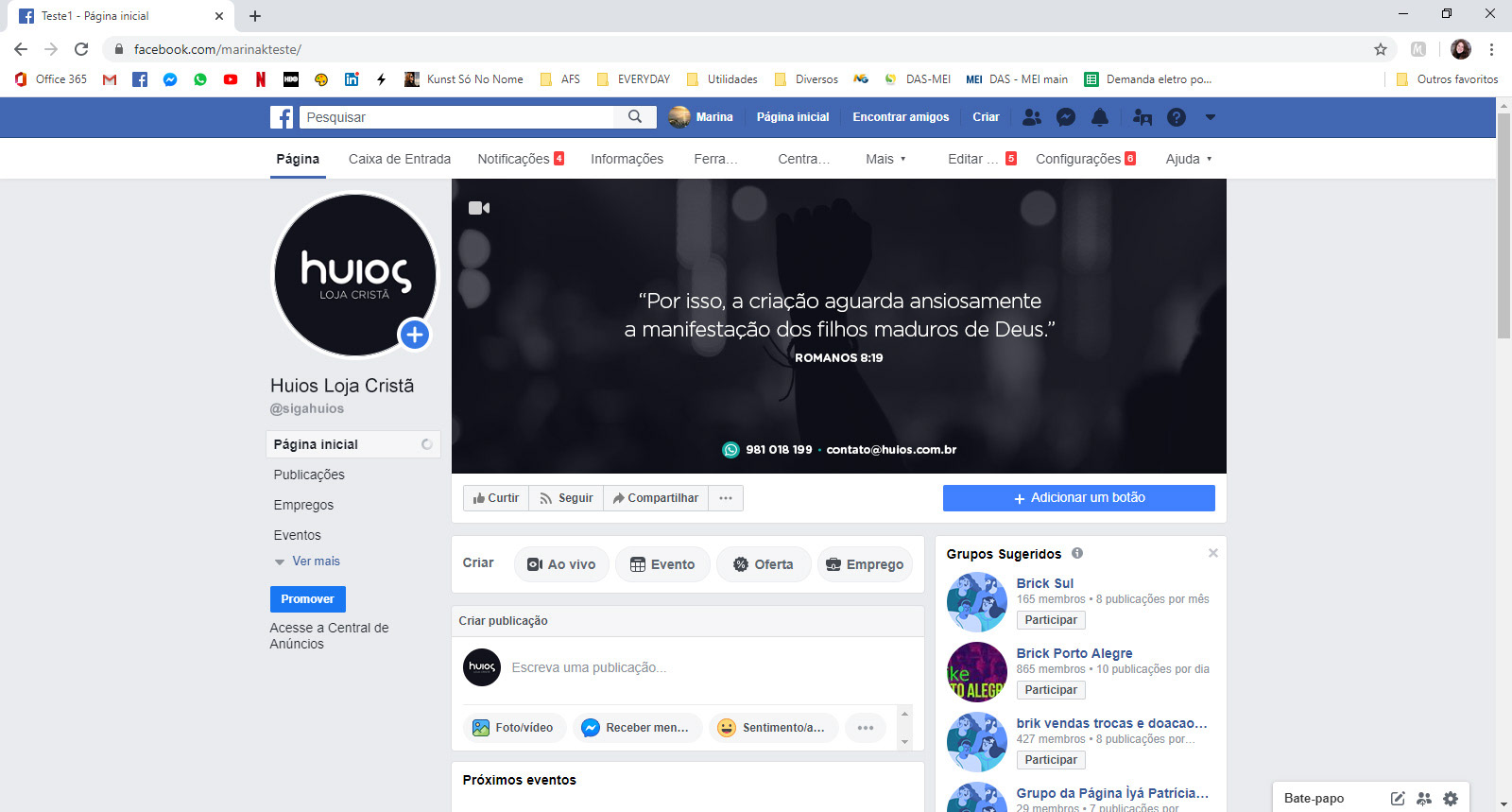Viewport: 1512px width, 812px height.
Task: Click Escreva uma publicação text box
Action: point(589,667)
